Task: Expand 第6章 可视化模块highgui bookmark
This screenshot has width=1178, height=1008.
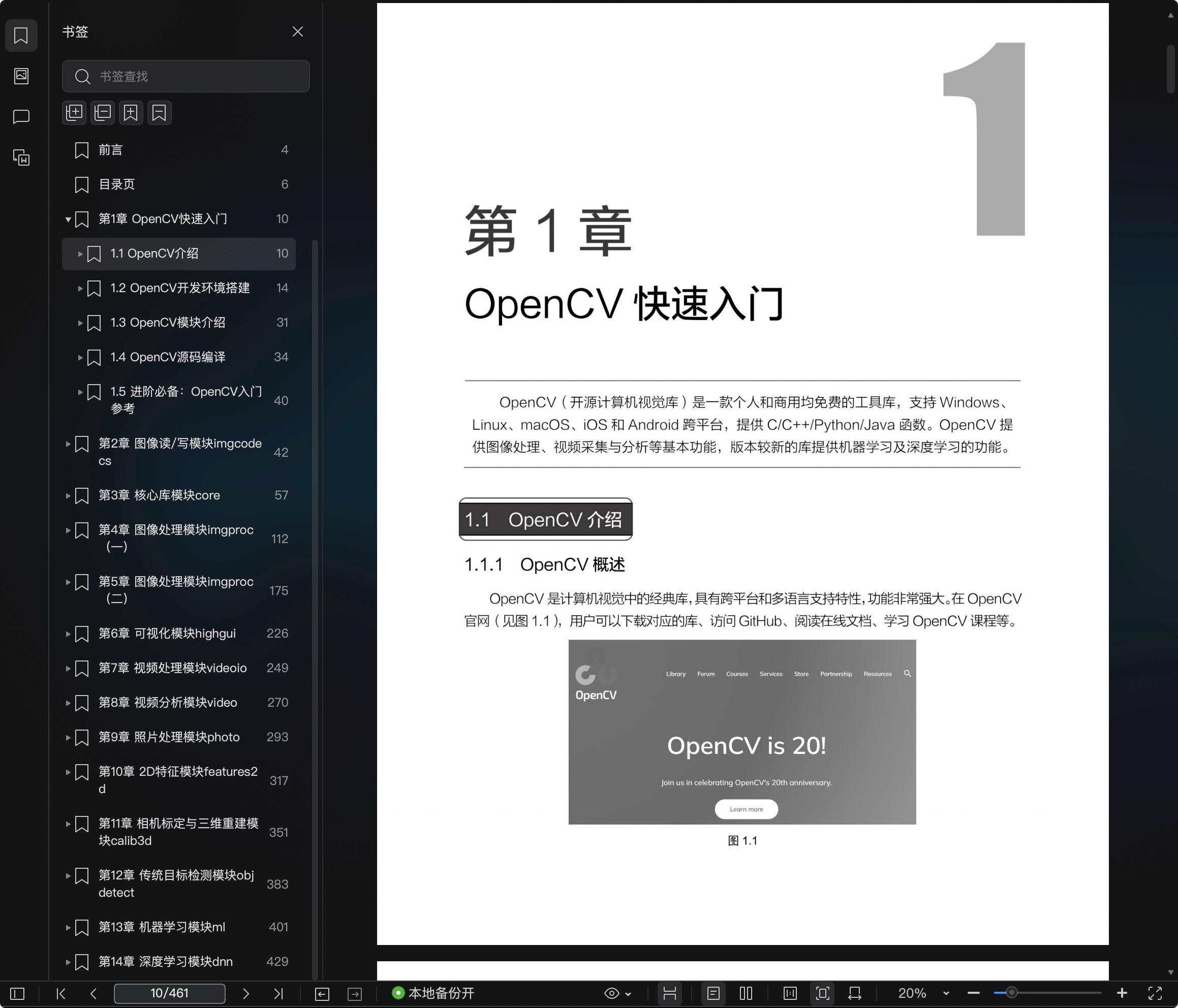Action: point(68,634)
